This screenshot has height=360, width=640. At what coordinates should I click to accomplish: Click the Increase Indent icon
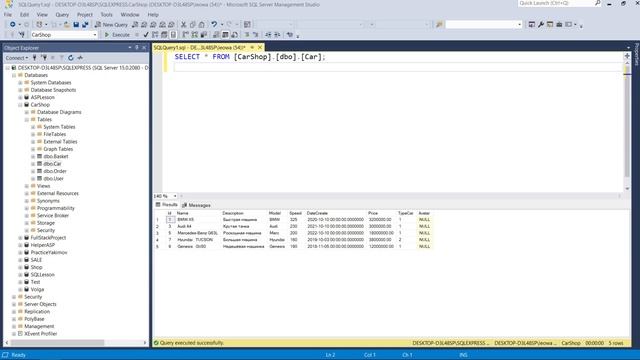277,35
